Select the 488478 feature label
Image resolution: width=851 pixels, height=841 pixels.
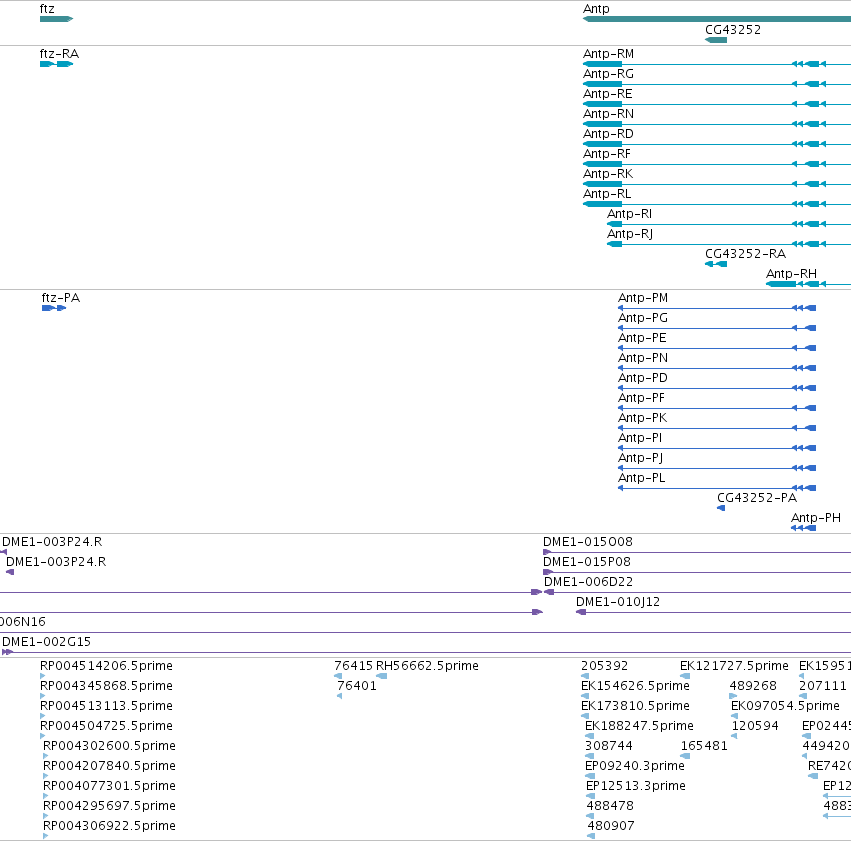tap(610, 806)
